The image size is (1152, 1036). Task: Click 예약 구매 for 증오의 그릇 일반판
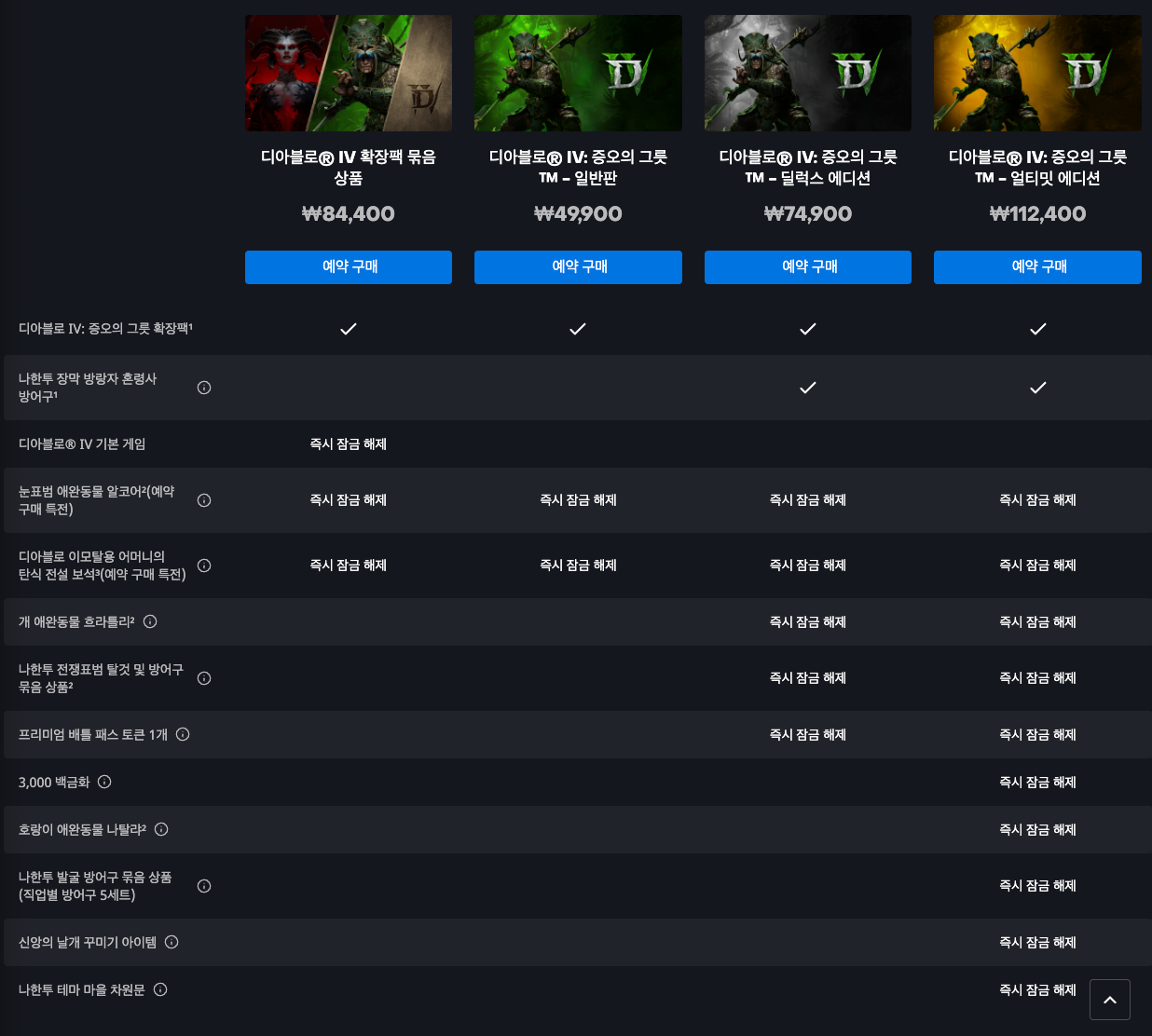pyautogui.click(x=578, y=267)
